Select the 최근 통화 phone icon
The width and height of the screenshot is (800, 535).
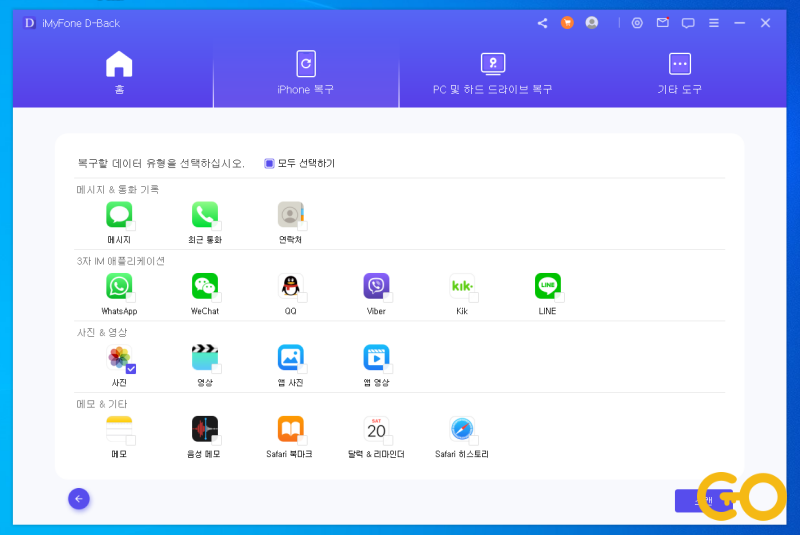(205, 214)
